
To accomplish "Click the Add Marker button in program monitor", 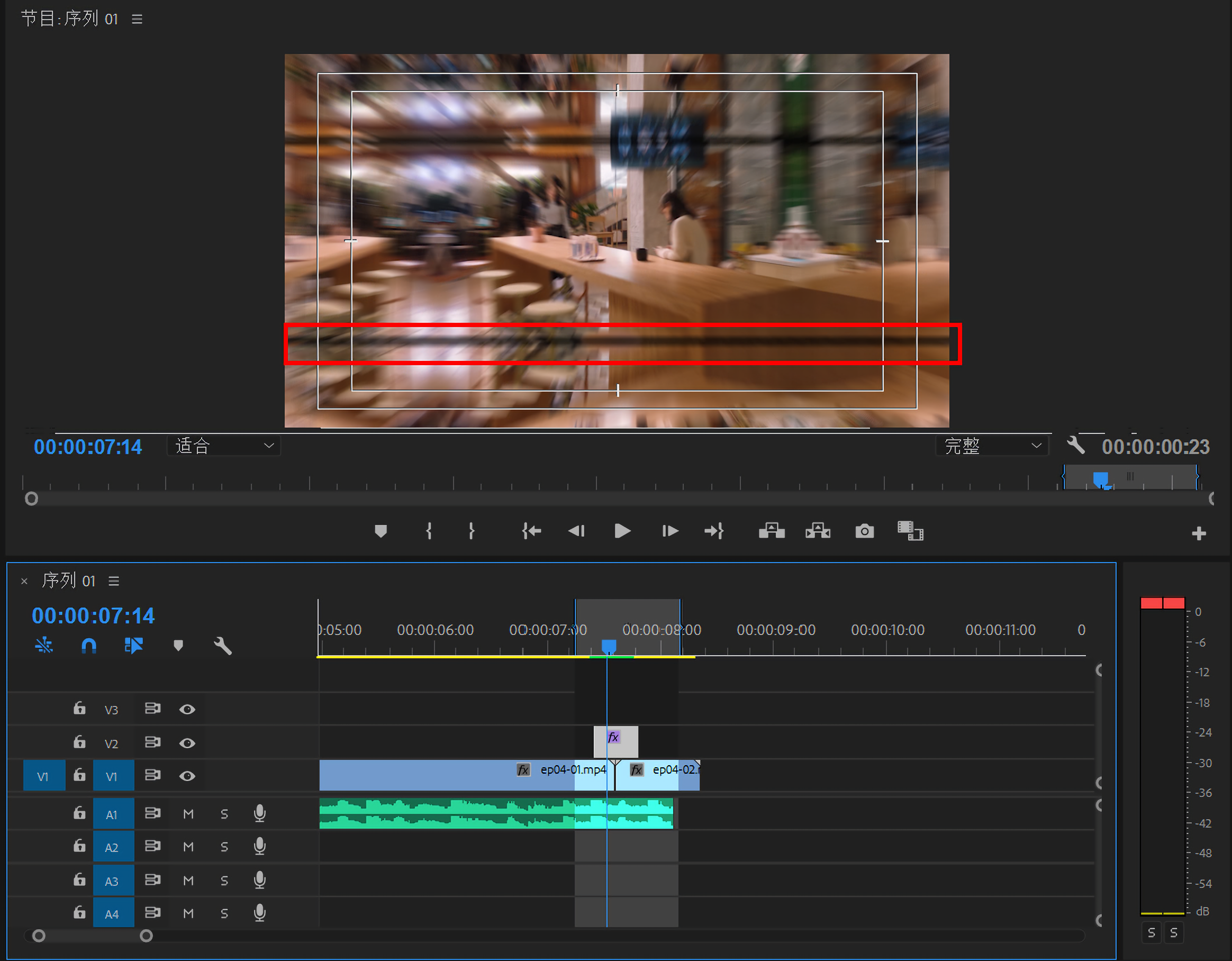I will click(x=381, y=531).
